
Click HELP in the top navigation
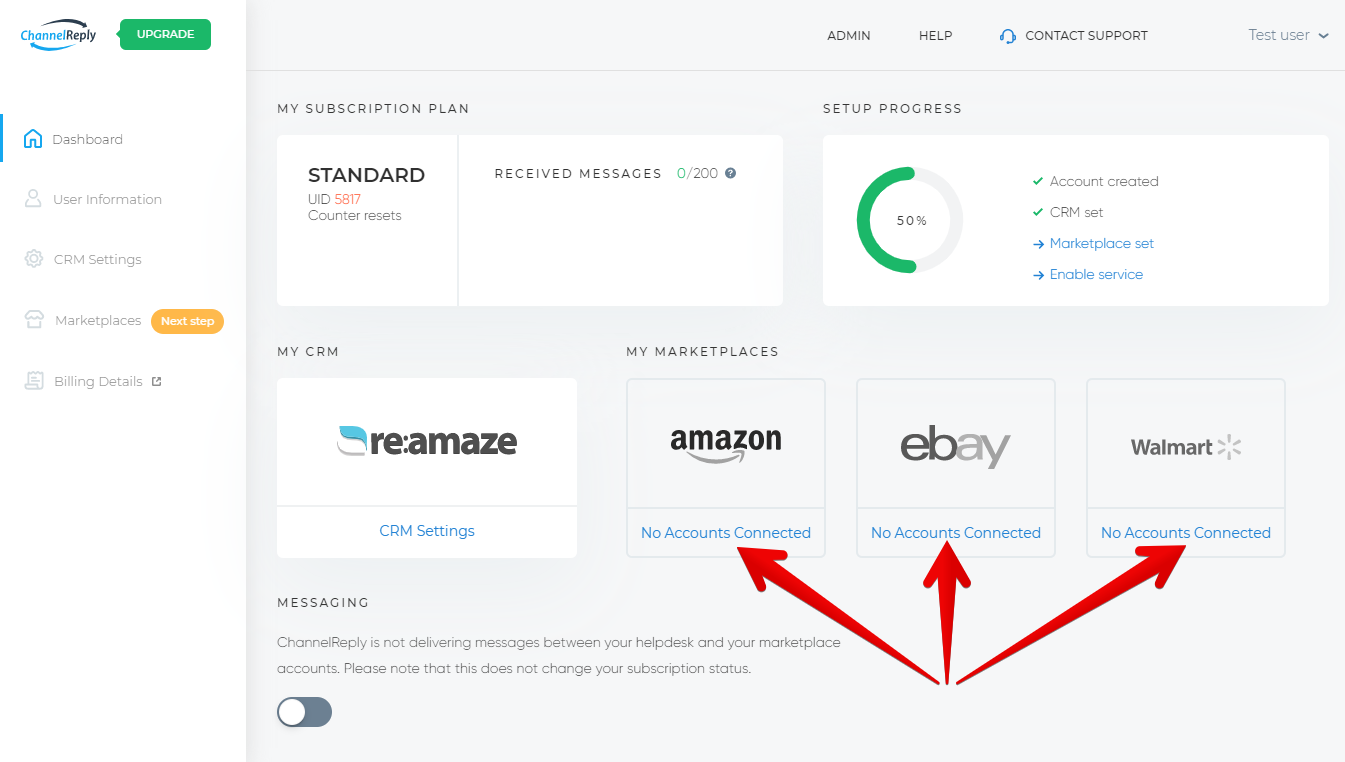[x=935, y=36]
